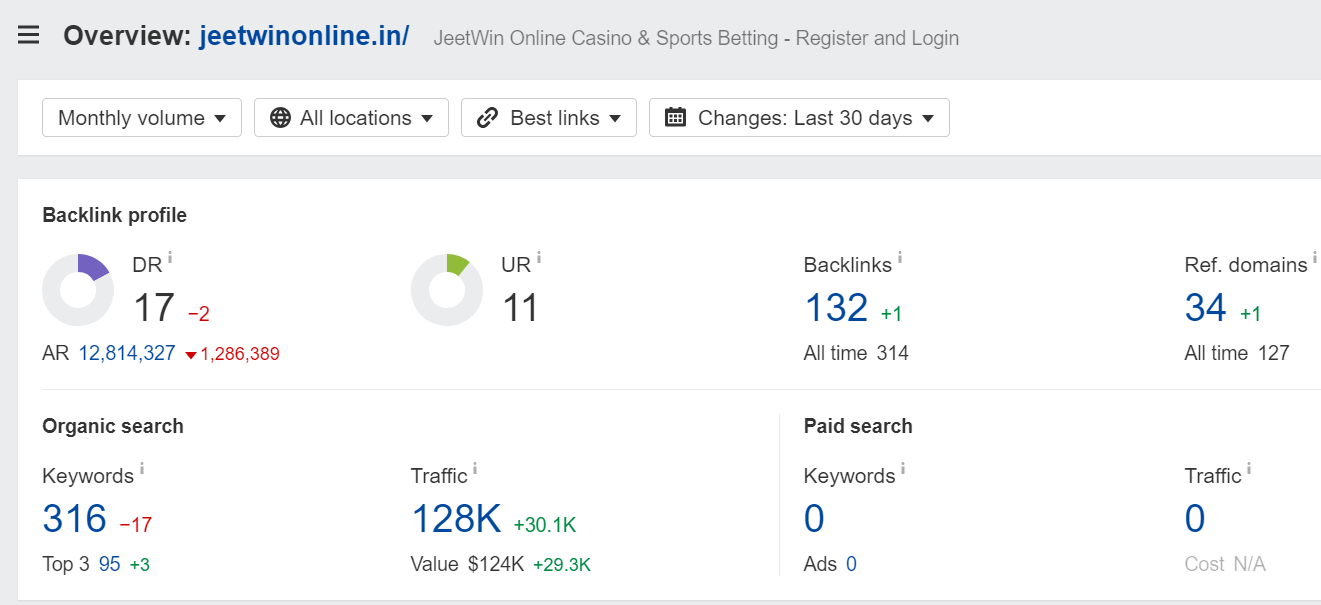Open the 128K organic traffic link
The image size is (1321, 605).
456,519
